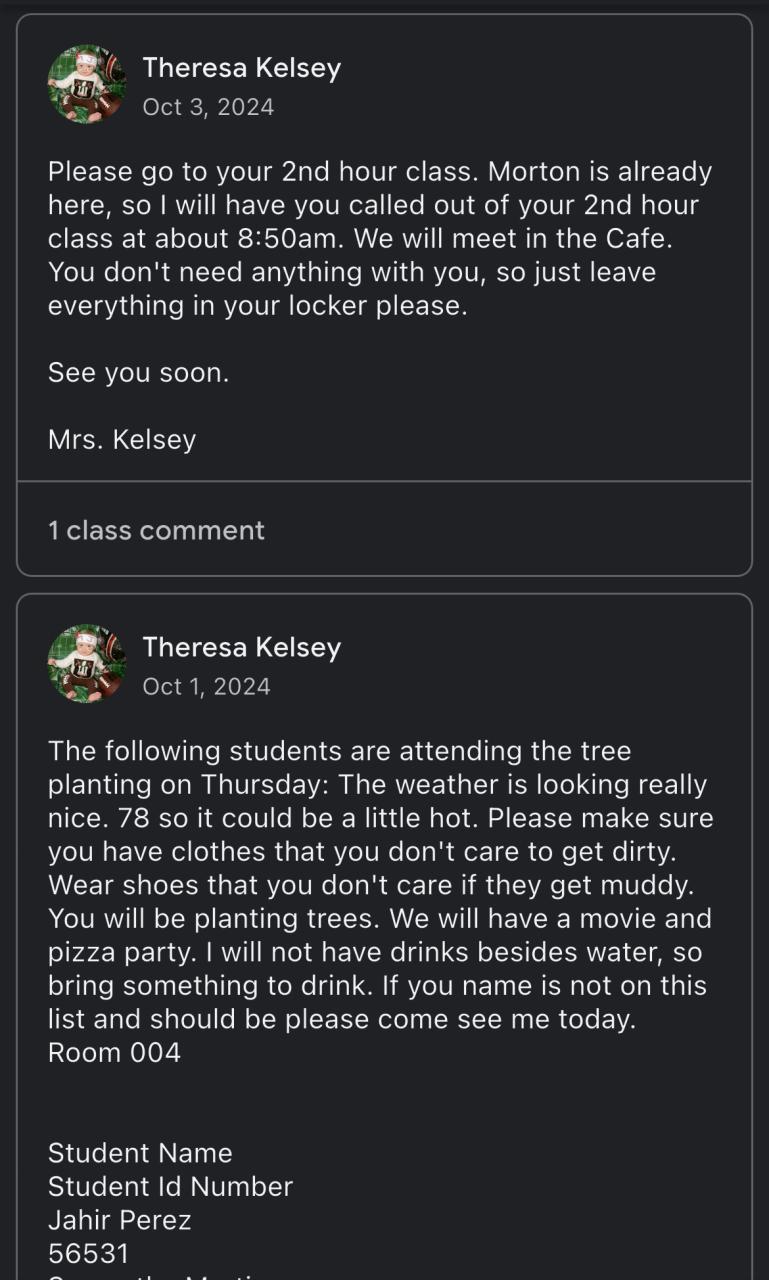This screenshot has height=1280, width=769.
Task: Click the Oct 3, 2024 post date
Action: pos(208,107)
